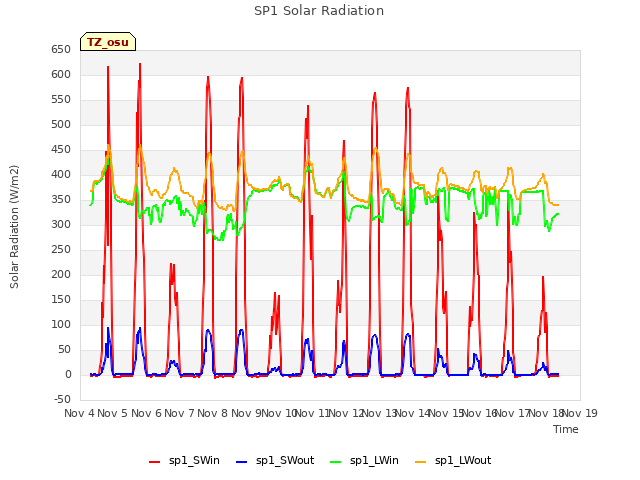Image resolution: width=640 pixels, height=480 pixels.
Task: Click the 450 y-axis tick label
Action: pyautogui.click(x=61, y=150)
